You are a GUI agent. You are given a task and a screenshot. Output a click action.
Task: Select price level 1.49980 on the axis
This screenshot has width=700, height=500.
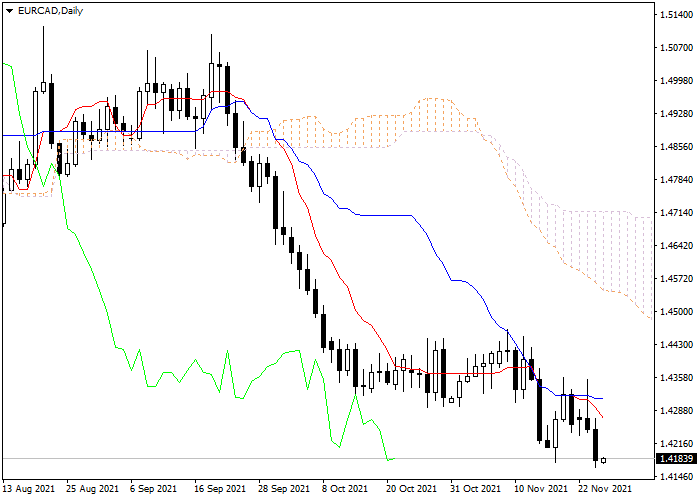click(x=676, y=81)
